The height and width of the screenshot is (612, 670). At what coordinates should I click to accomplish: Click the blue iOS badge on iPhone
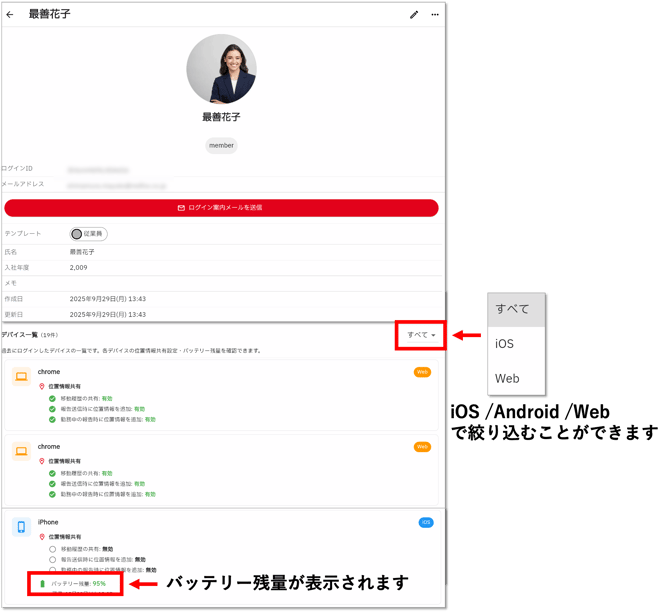click(x=425, y=522)
